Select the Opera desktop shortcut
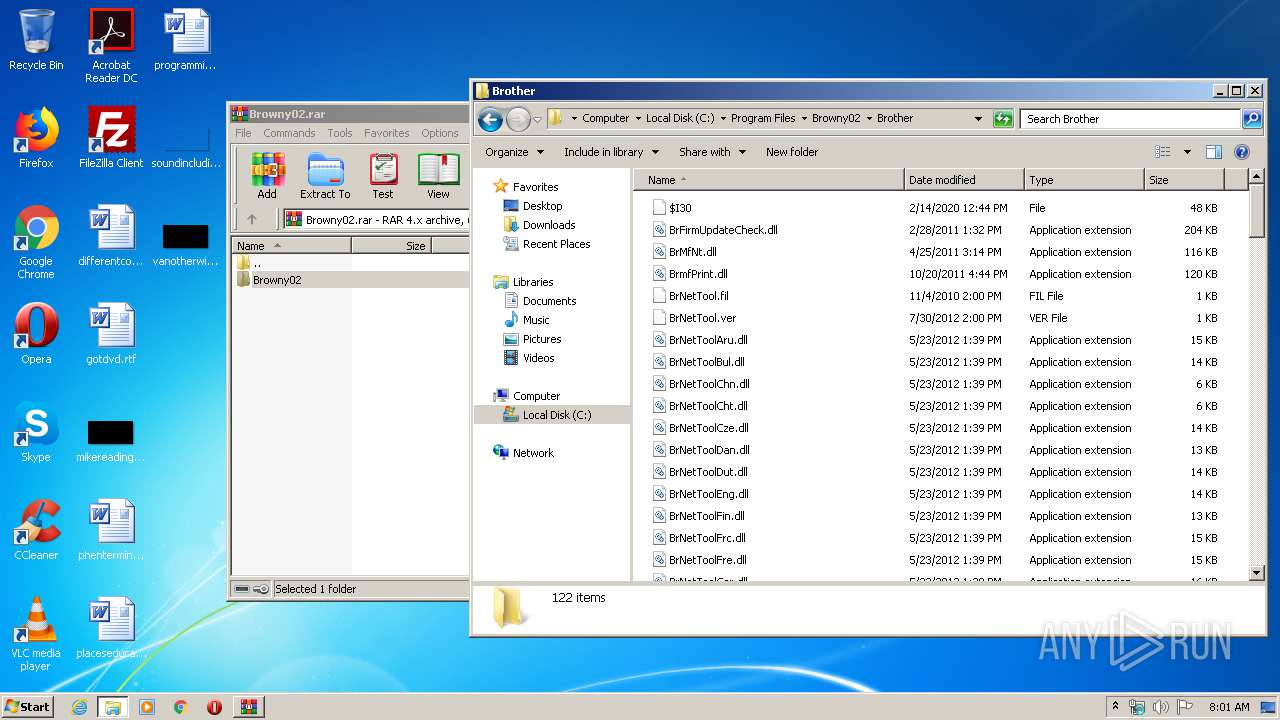 click(x=36, y=334)
